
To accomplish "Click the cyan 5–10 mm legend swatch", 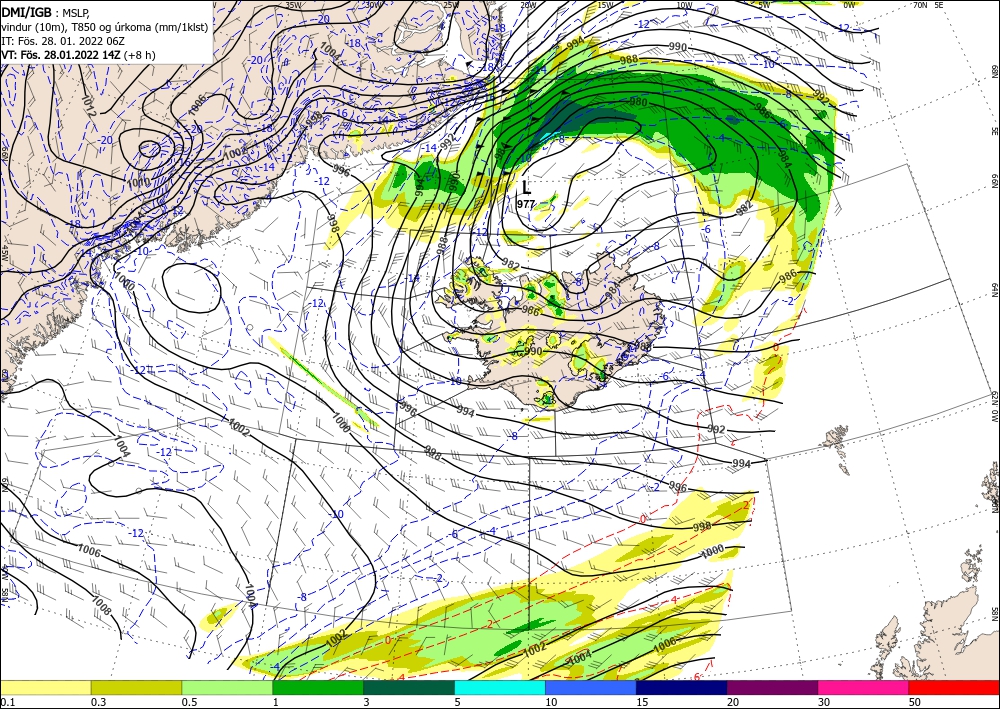I will coord(499,687).
